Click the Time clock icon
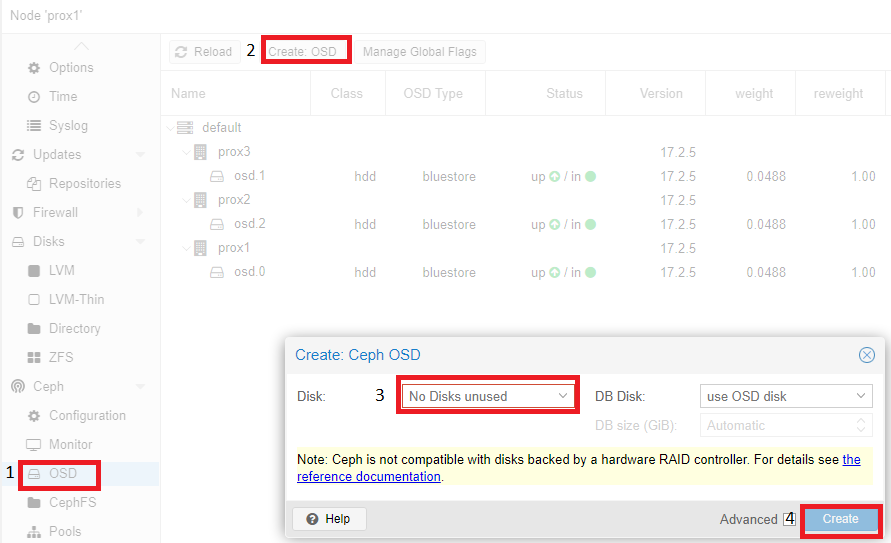891x543 pixels. tap(34, 96)
